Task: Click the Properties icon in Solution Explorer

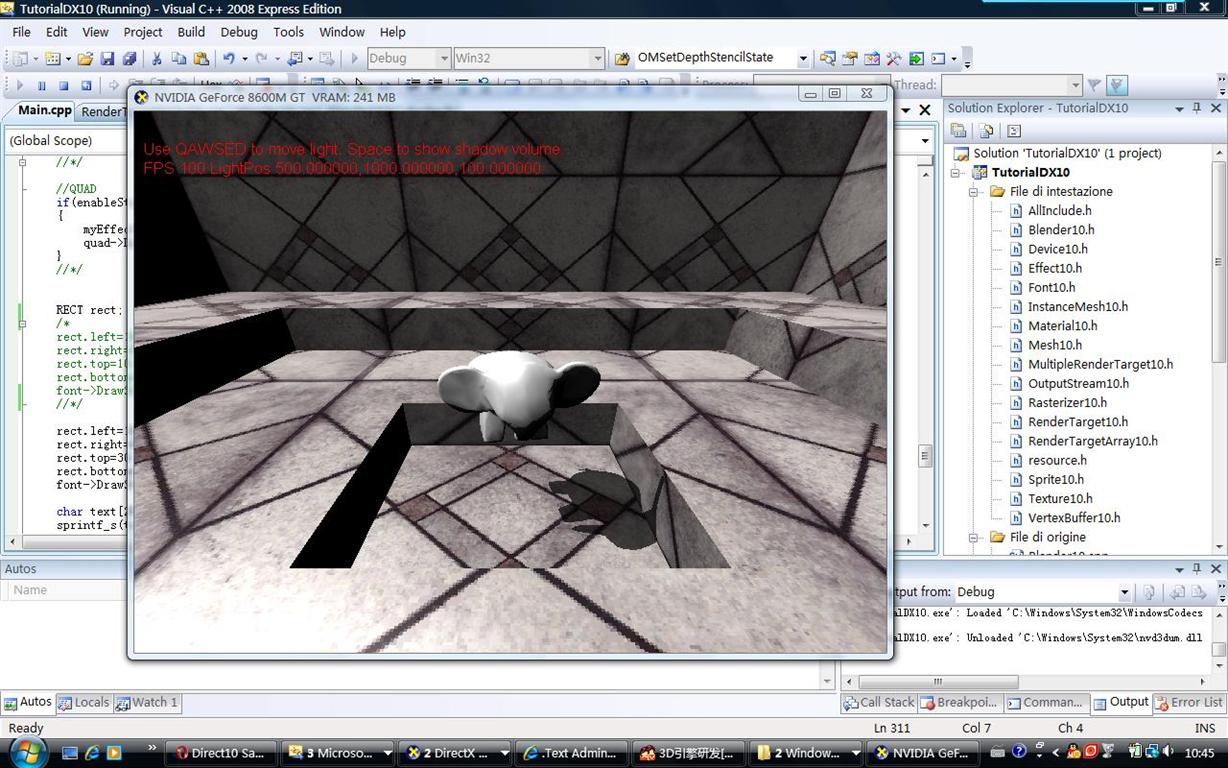Action: pos(958,131)
